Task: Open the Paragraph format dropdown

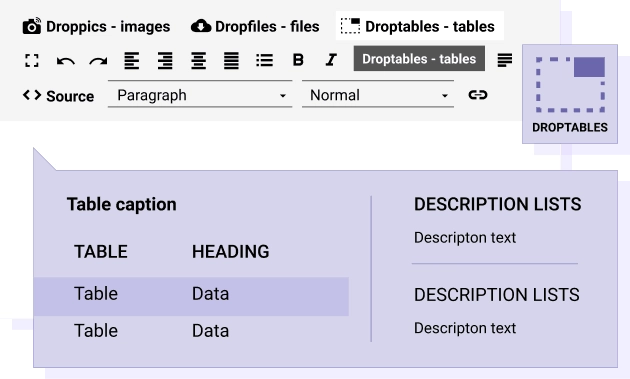Action: pyautogui.click(x=200, y=95)
